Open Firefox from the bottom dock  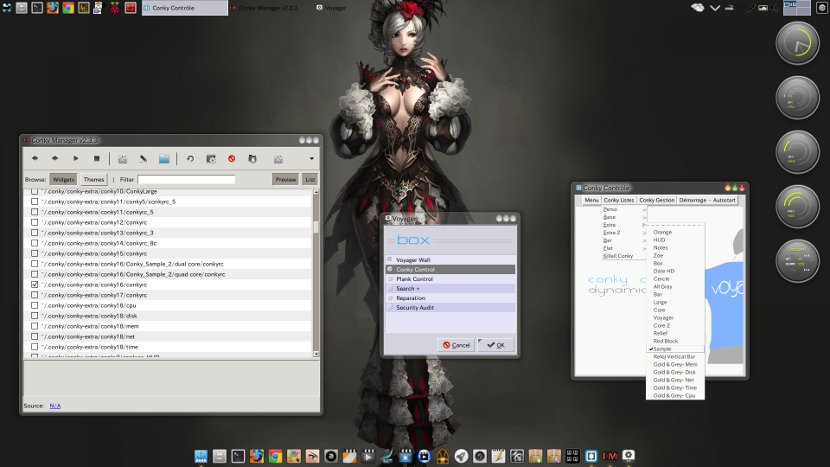point(257,456)
